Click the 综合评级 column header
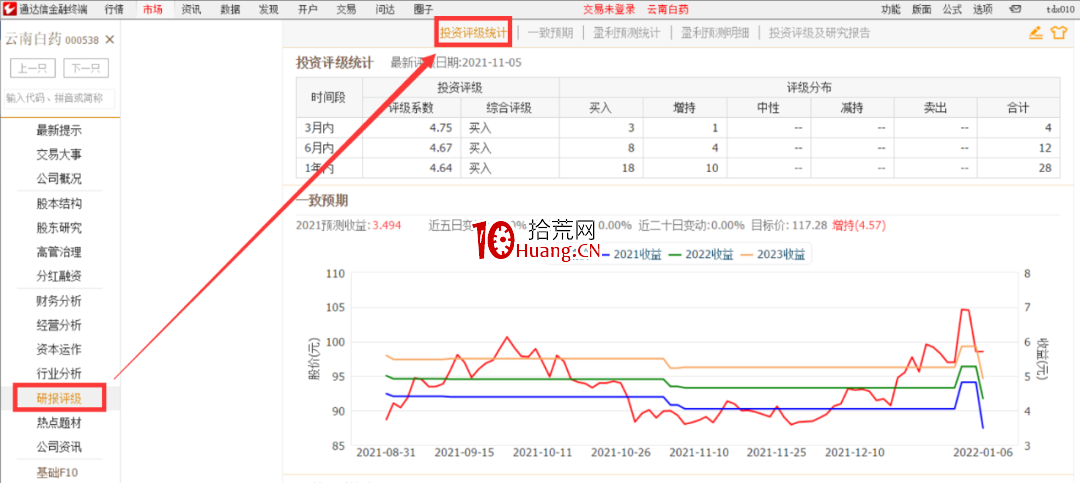Screen dimensions: 1080x483 tap(509, 107)
